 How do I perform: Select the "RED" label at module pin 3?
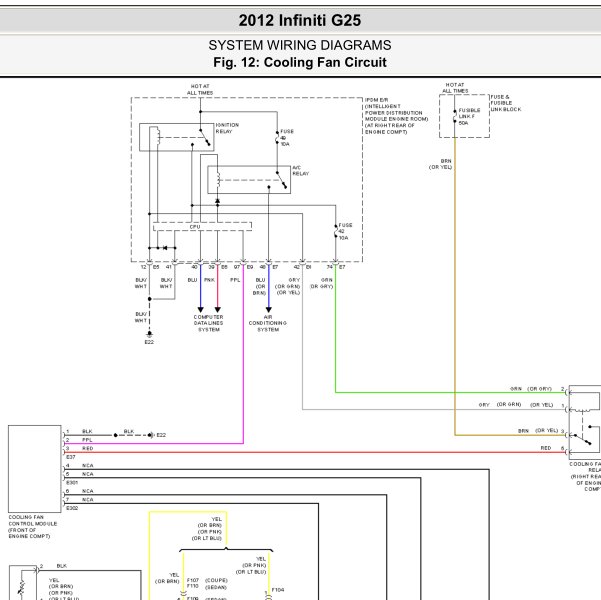[87, 449]
